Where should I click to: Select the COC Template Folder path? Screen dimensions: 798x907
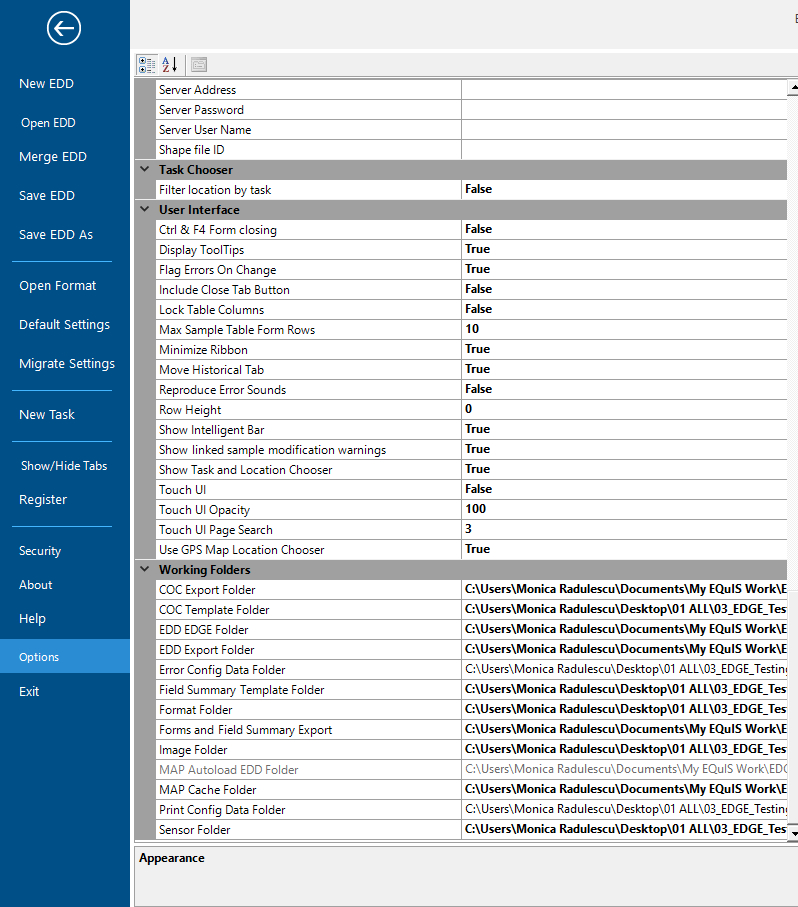click(624, 610)
